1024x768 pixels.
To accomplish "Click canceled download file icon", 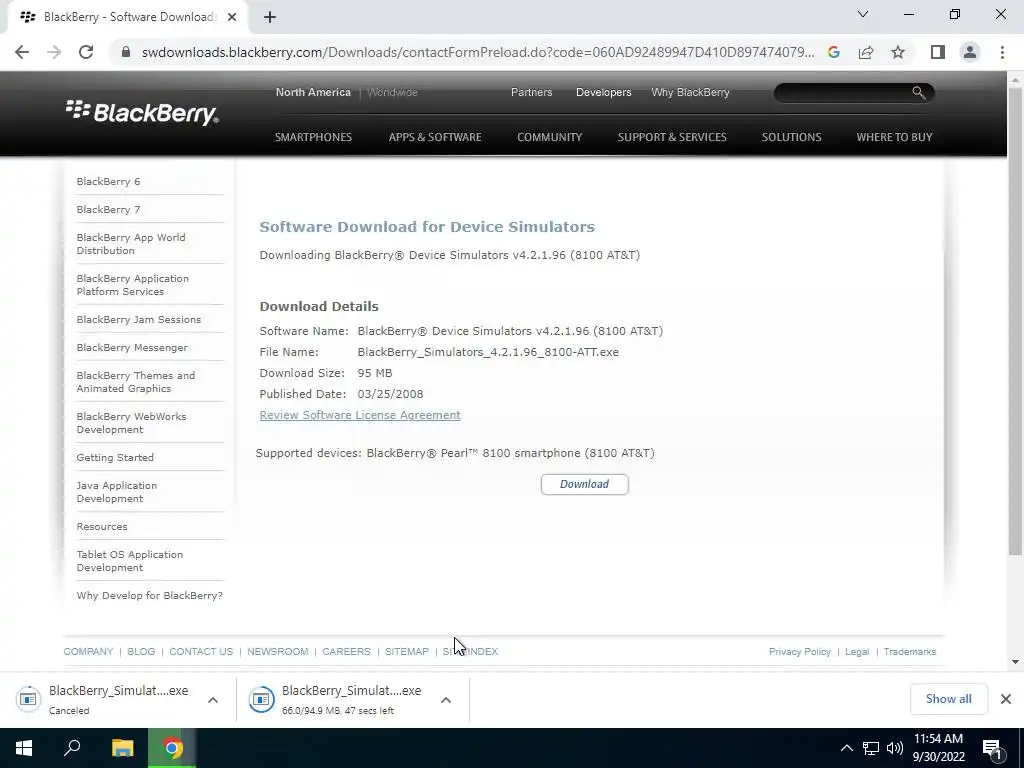I will click(28, 699).
